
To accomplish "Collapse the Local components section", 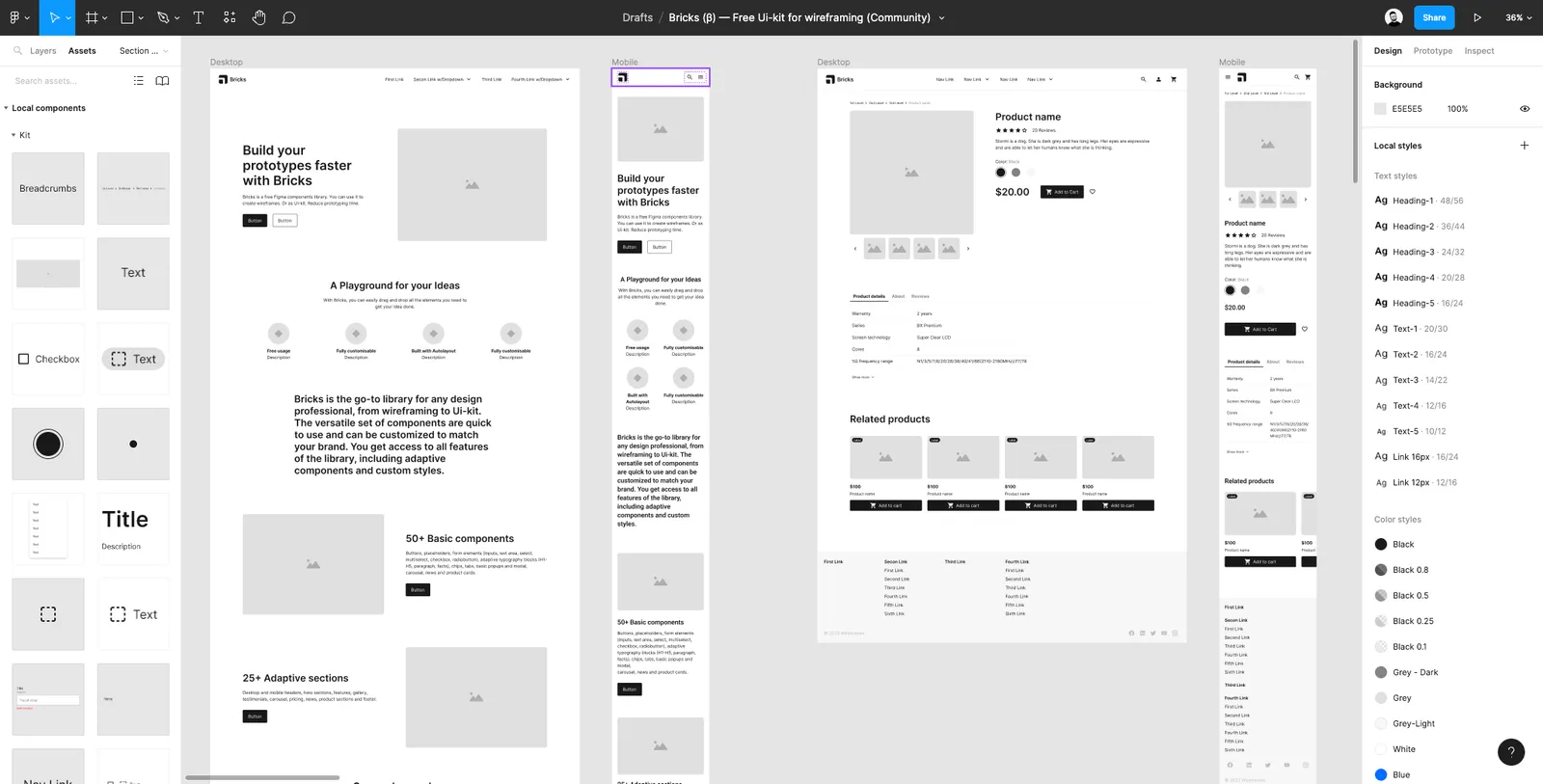I will pos(7,108).
